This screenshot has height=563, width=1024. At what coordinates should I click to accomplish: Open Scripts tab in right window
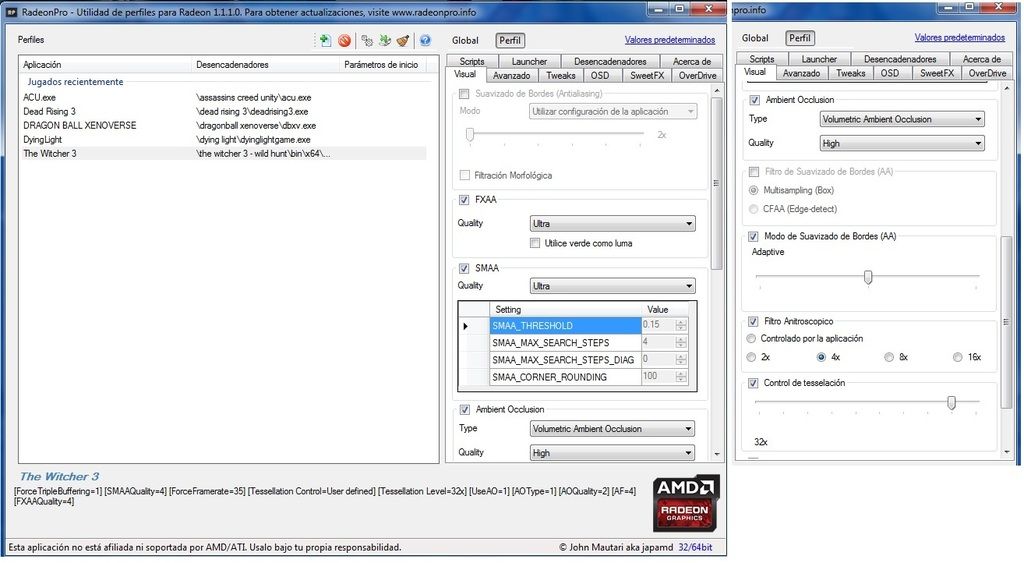tap(761, 59)
